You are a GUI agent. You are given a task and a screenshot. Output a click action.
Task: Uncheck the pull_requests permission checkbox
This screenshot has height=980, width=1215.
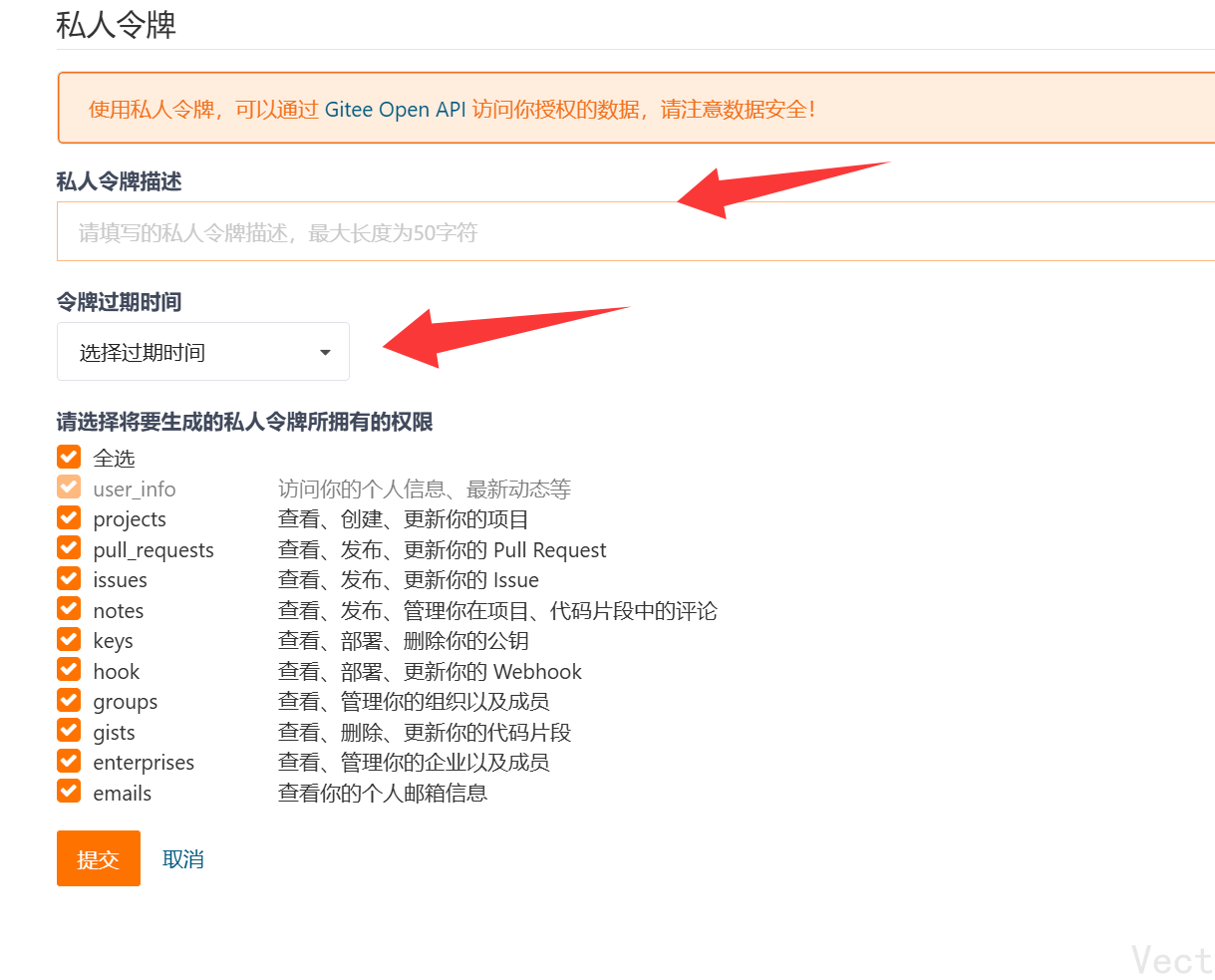[69, 548]
